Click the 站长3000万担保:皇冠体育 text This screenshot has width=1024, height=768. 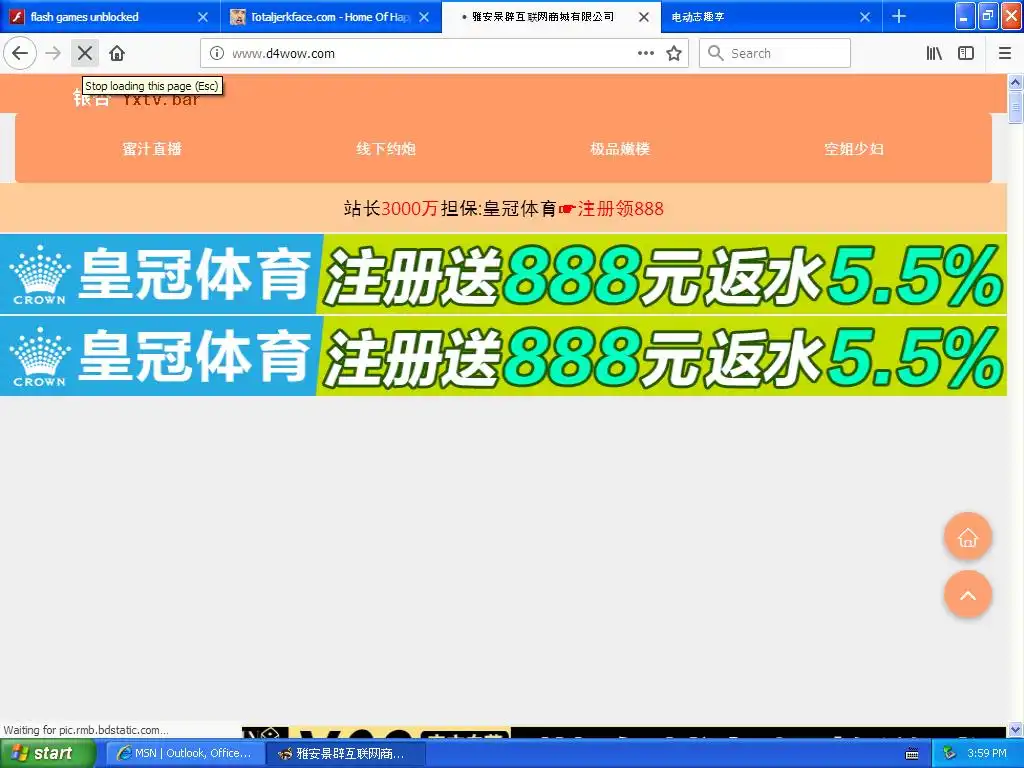(450, 209)
